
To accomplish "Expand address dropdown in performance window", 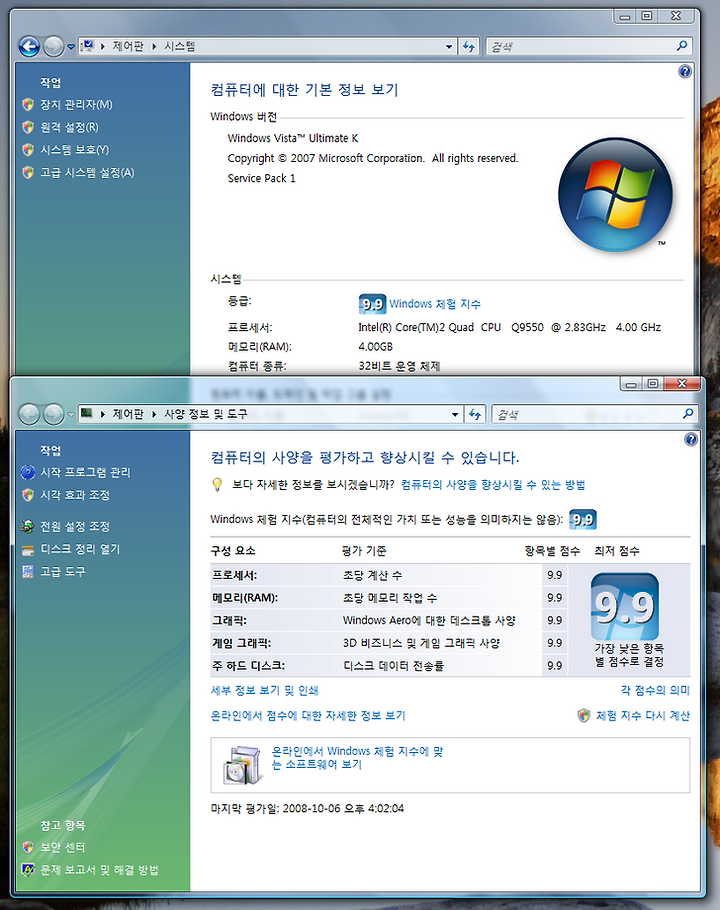I will (x=455, y=414).
